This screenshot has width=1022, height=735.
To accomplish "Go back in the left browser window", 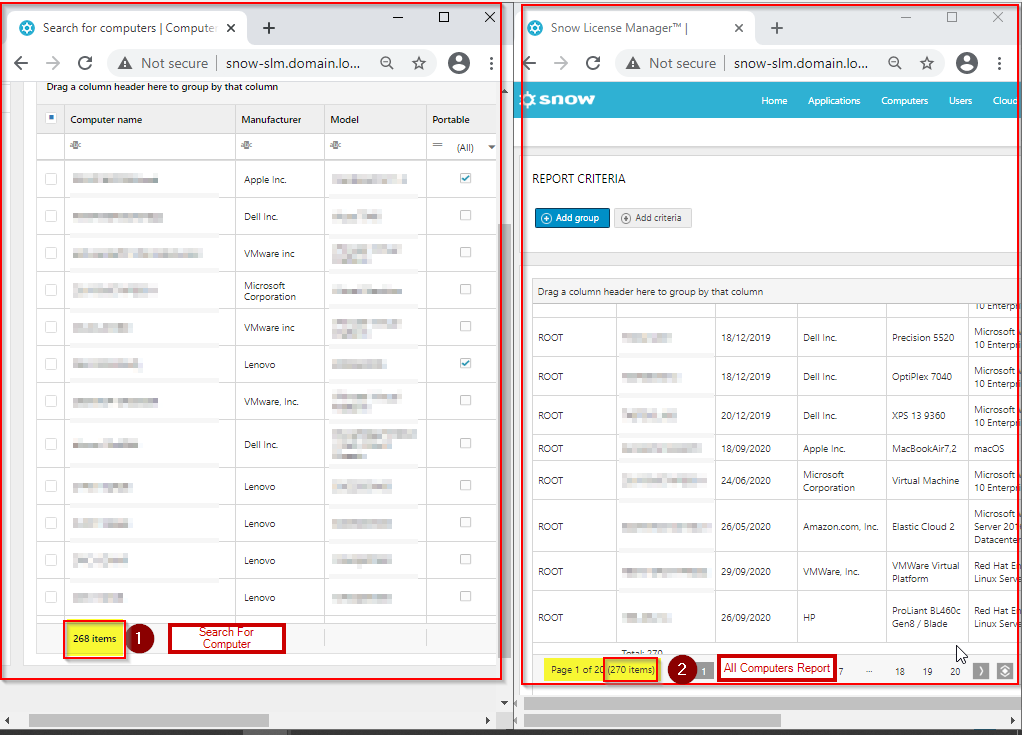I will tap(22, 63).
